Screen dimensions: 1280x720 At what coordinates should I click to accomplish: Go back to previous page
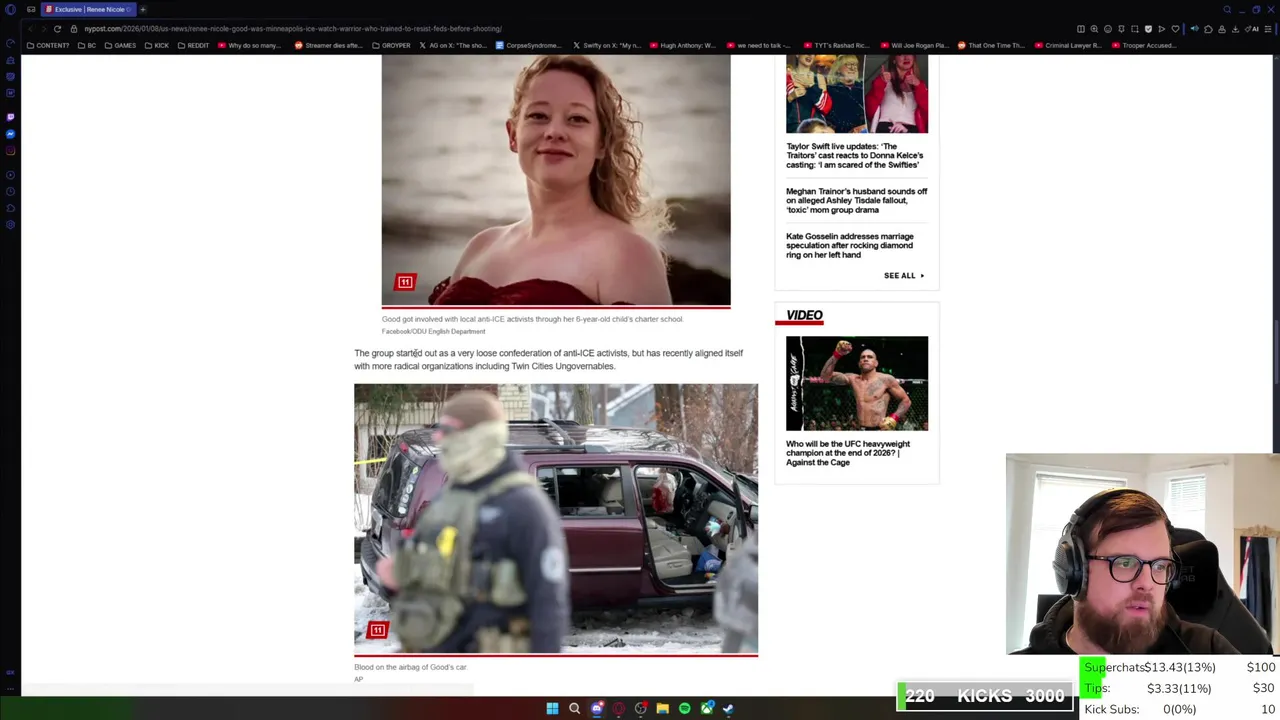pyautogui.click(x=30, y=29)
